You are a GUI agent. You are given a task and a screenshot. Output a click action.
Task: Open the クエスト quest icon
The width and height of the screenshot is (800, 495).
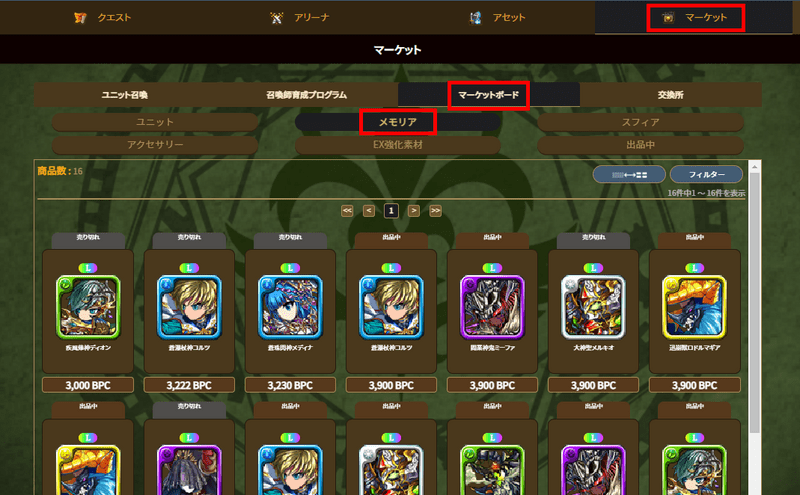pyautogui.click(x=80, y=18)
